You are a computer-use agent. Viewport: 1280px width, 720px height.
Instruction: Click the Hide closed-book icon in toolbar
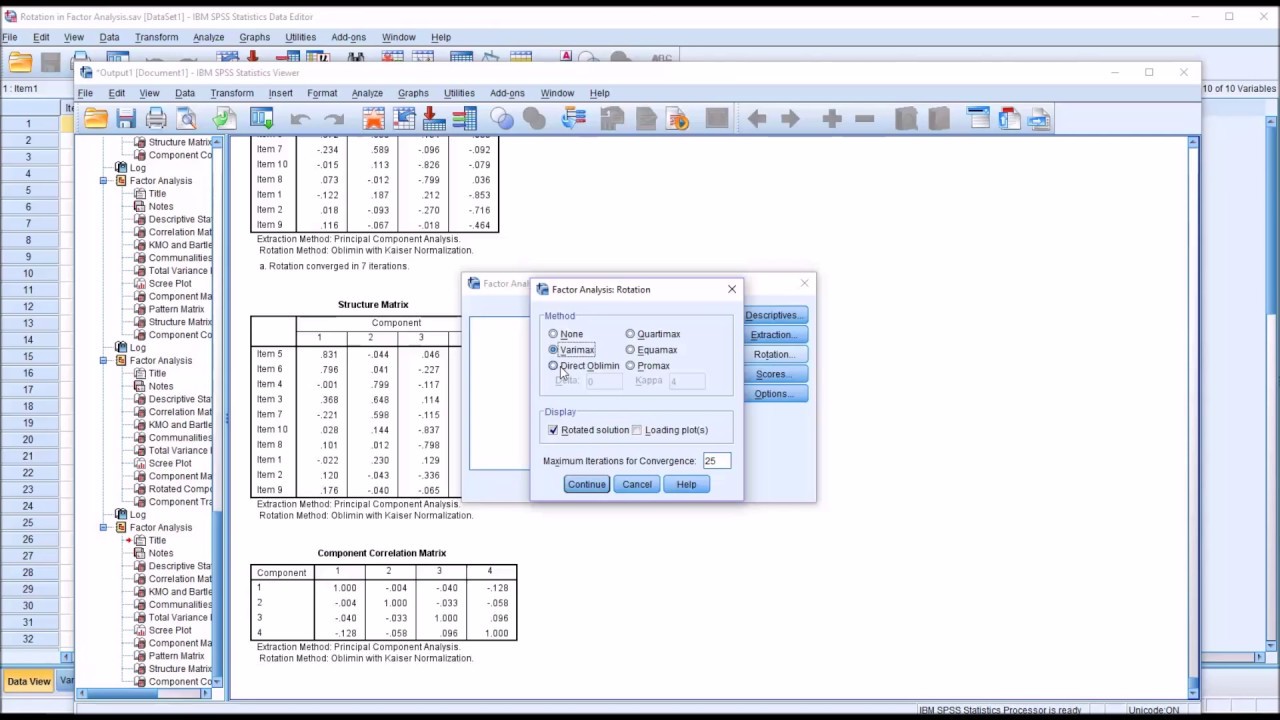938,119
